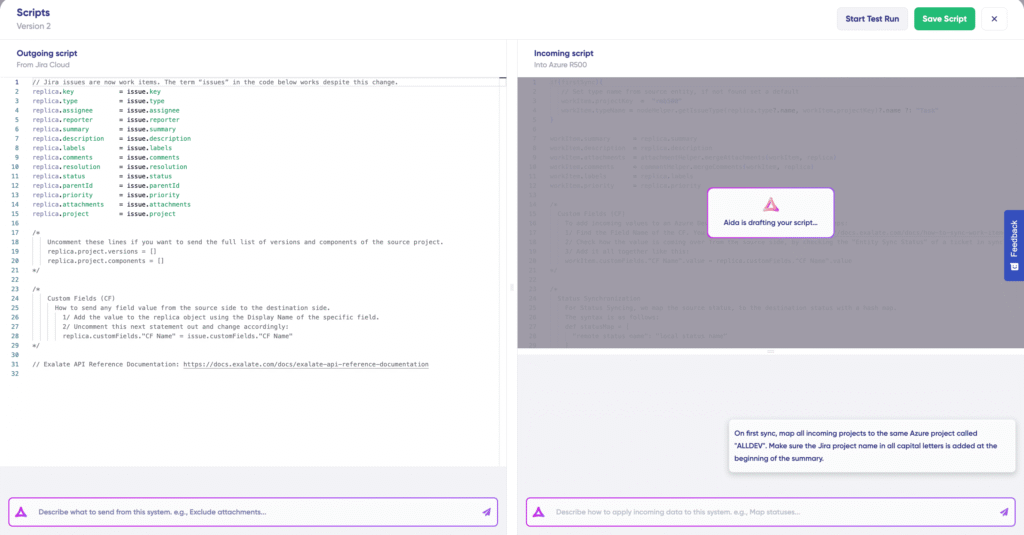
Task: Close the Scripts editor with the X
Action: point(993,19)
